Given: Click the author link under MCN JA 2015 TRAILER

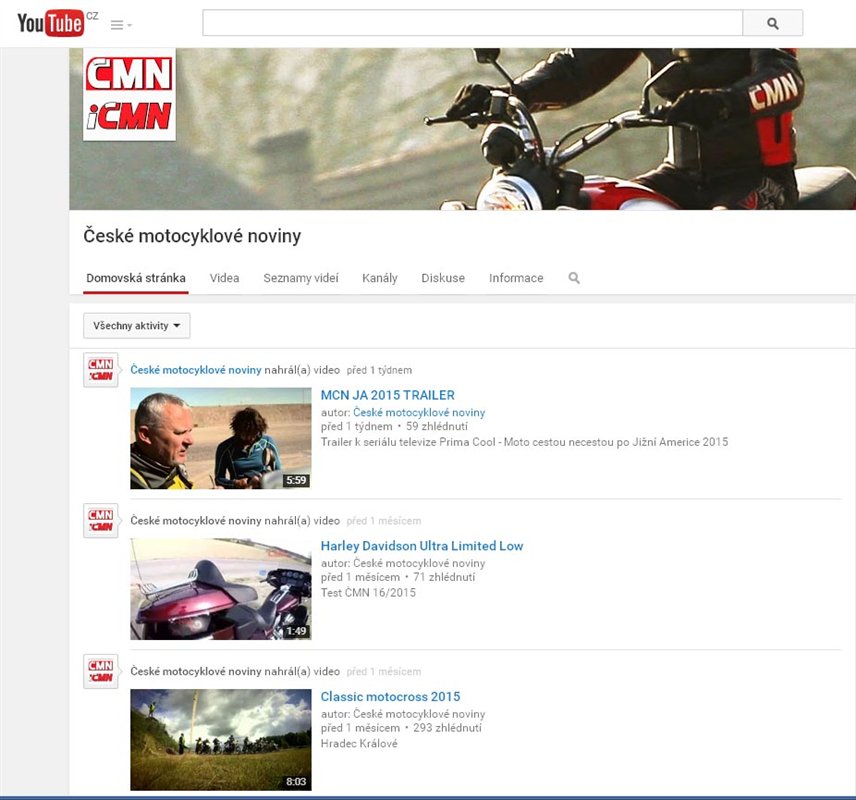Looking at the screenshot, I should pyautogui.click(x=419, y=412).
